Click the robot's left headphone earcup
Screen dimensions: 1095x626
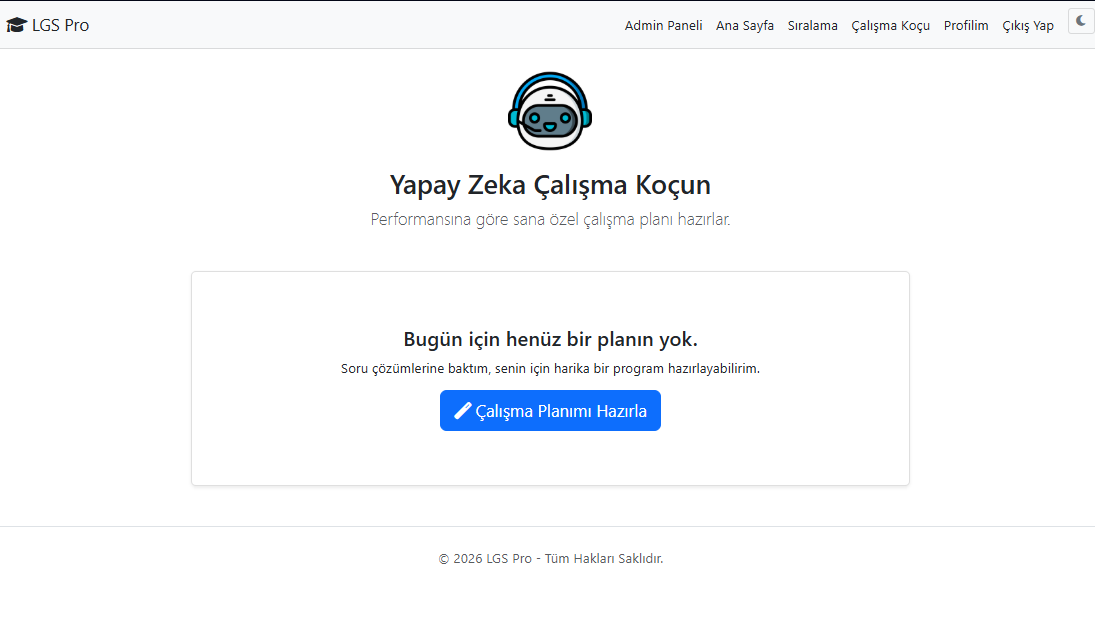coord(514,118)
